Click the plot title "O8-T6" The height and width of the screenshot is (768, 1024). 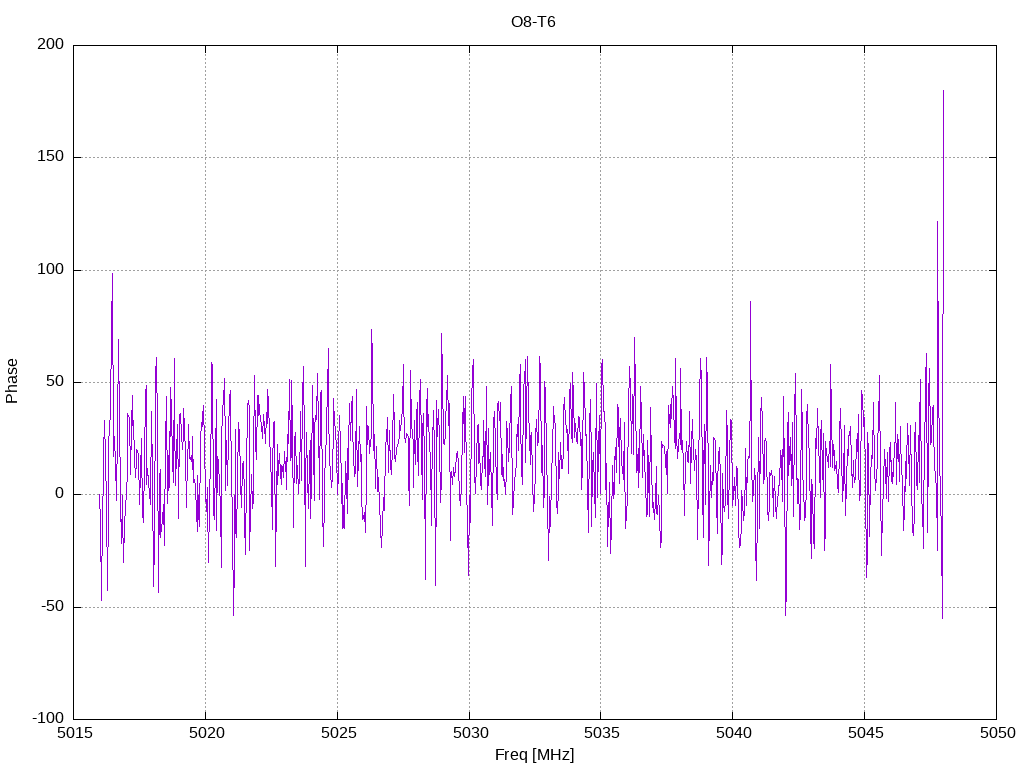[533, 22]
